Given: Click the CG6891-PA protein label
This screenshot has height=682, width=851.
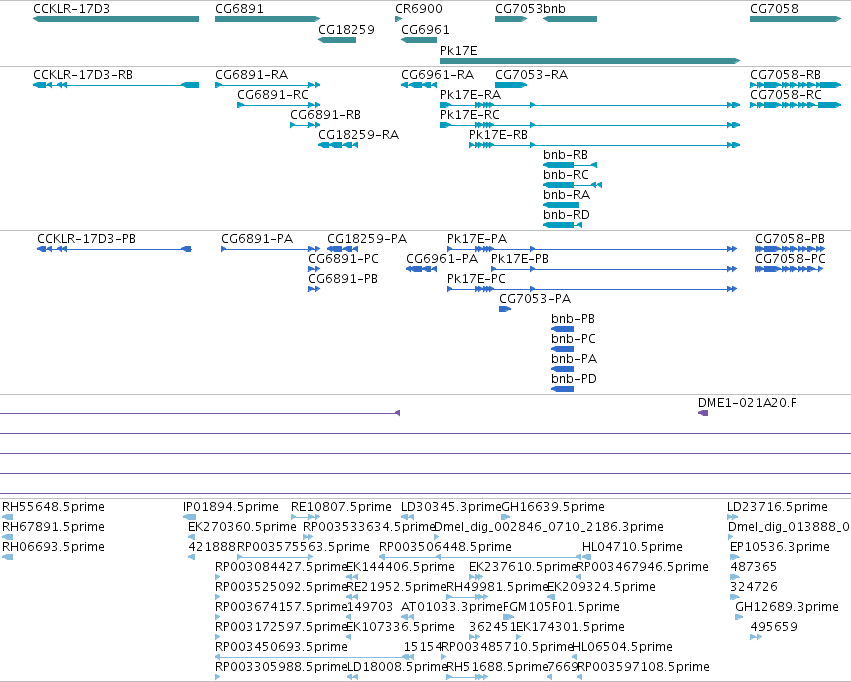Looking at the screenshot, I should point(257,239).
